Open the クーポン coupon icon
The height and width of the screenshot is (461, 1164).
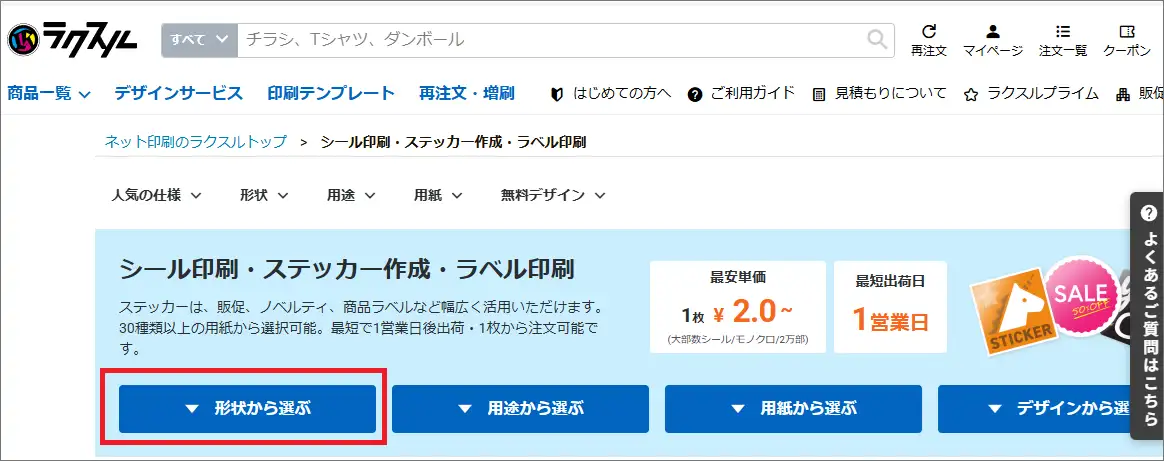pyautogui.click(x=1127, y=31)
